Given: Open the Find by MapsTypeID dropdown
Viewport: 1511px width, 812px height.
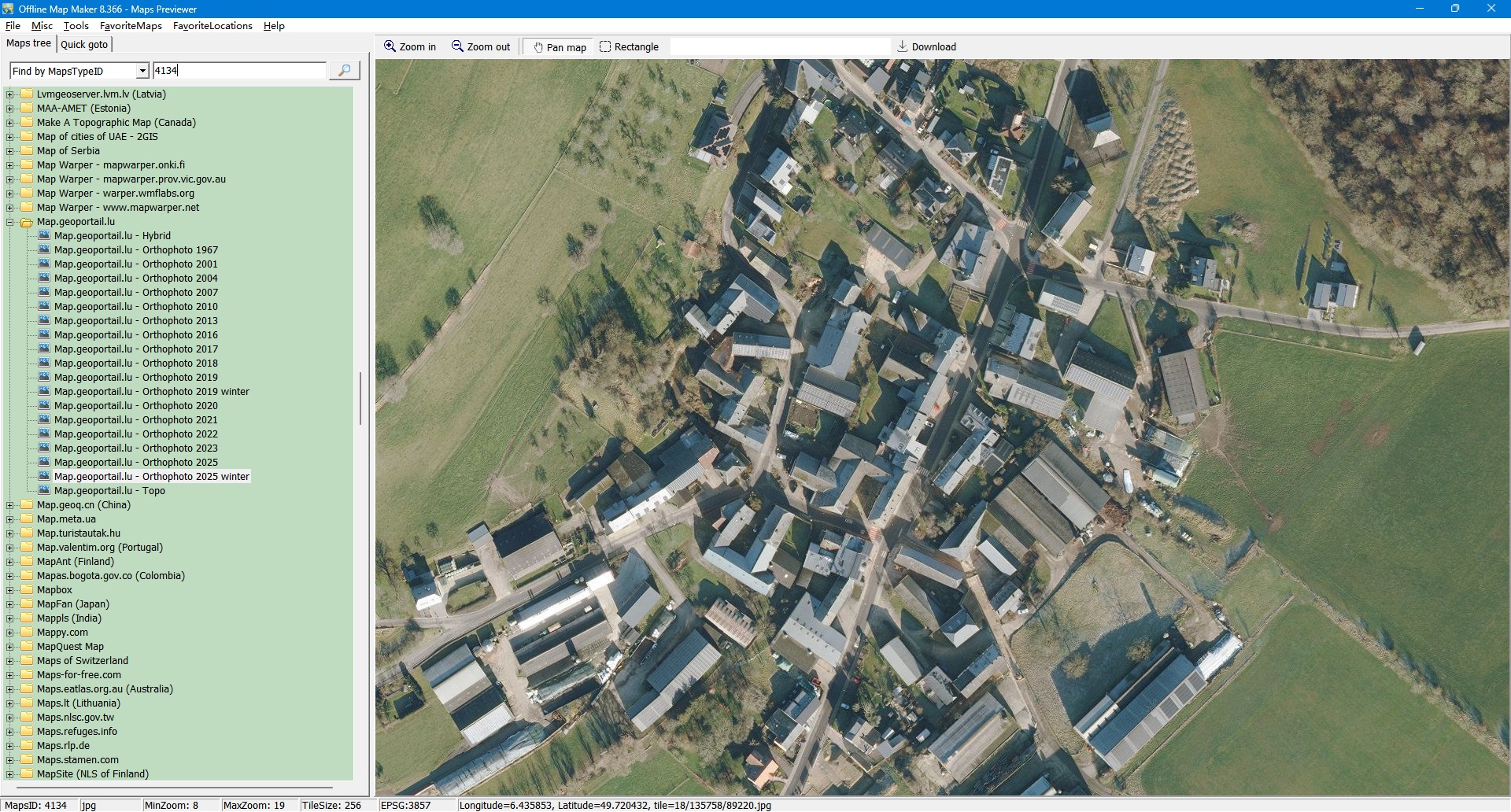Looking at the screenshot, I should [x=142, y=71].
